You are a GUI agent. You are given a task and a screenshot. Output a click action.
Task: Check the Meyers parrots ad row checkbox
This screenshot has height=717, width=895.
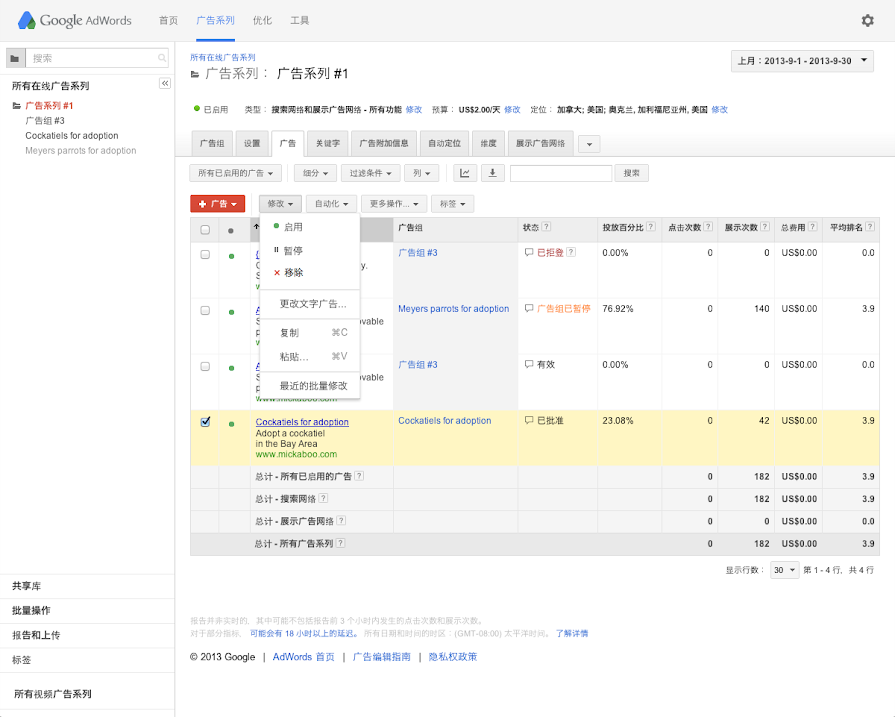tap(205, 310)
